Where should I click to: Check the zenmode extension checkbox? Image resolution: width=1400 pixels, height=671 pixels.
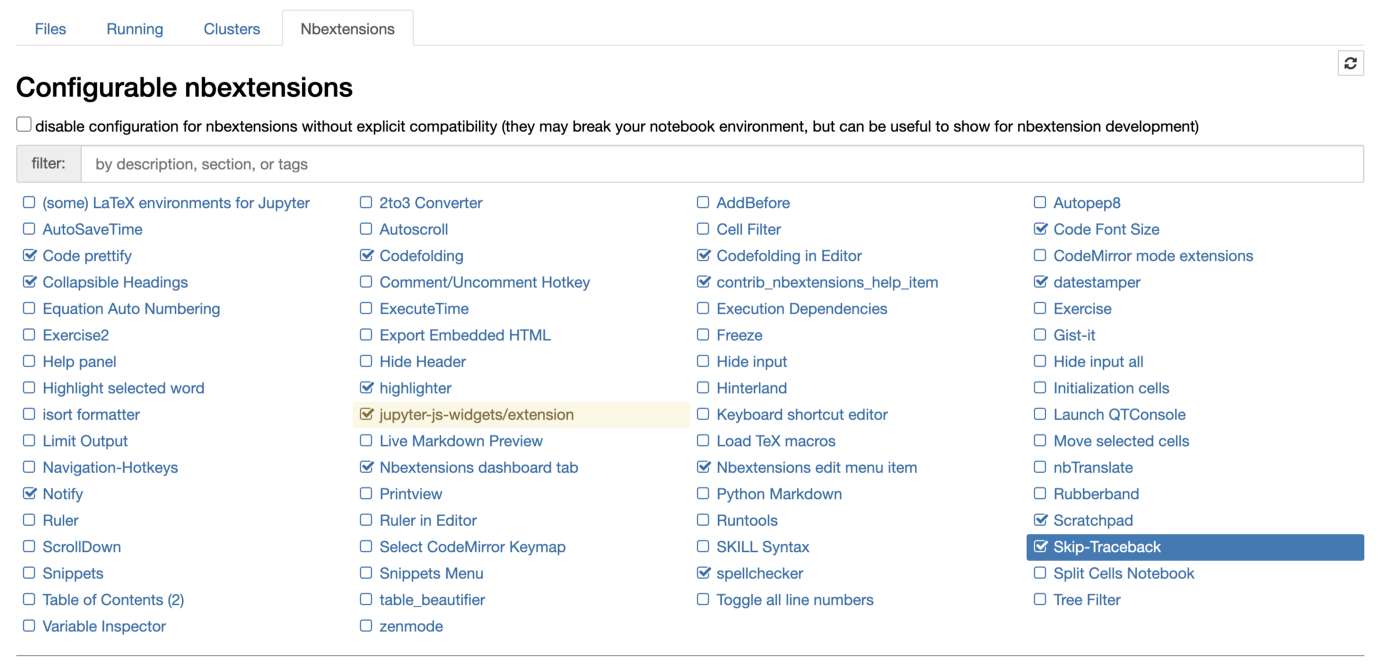(x=366, y=627)
